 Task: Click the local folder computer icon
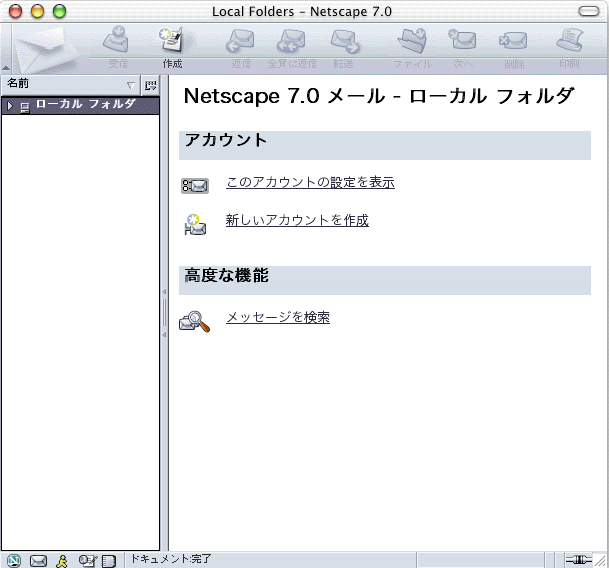coord(25,107)
